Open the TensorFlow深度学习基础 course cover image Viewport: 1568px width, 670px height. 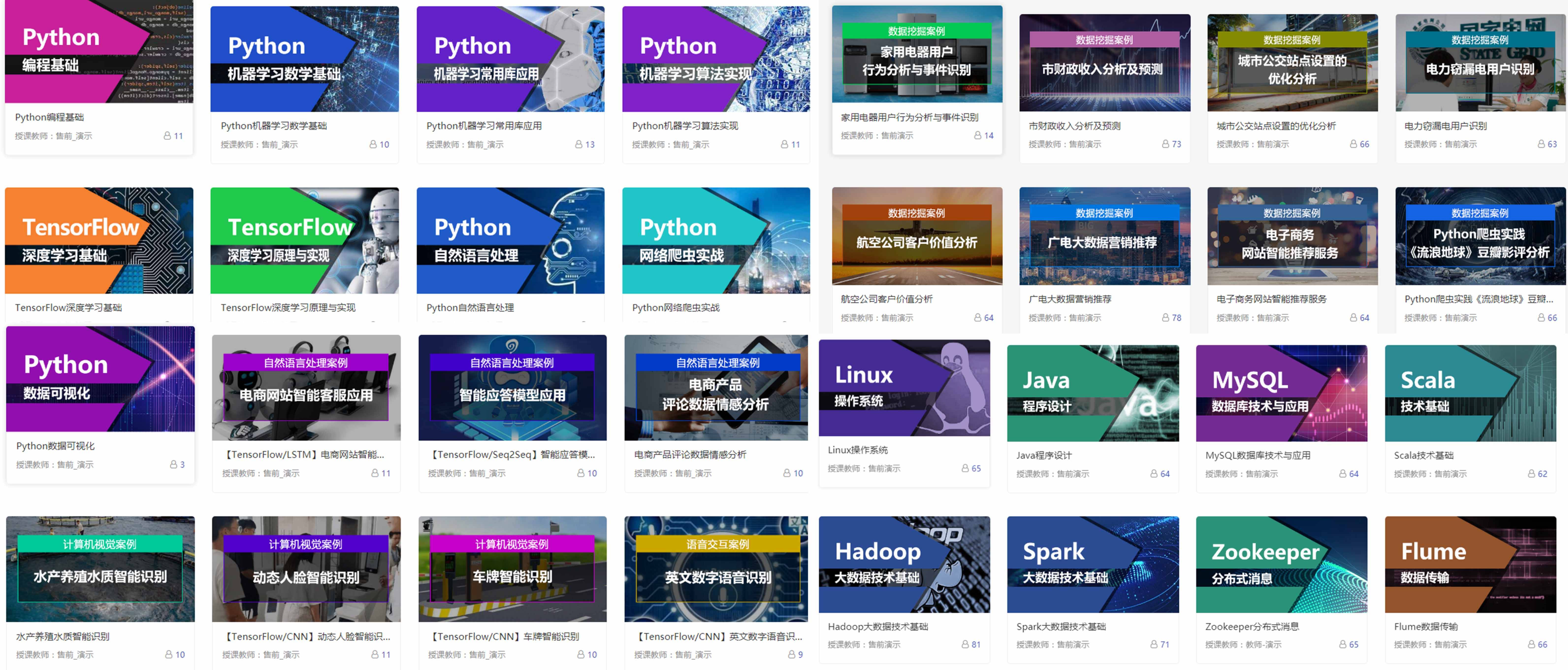pyautogui.click(x=99, y=241)
